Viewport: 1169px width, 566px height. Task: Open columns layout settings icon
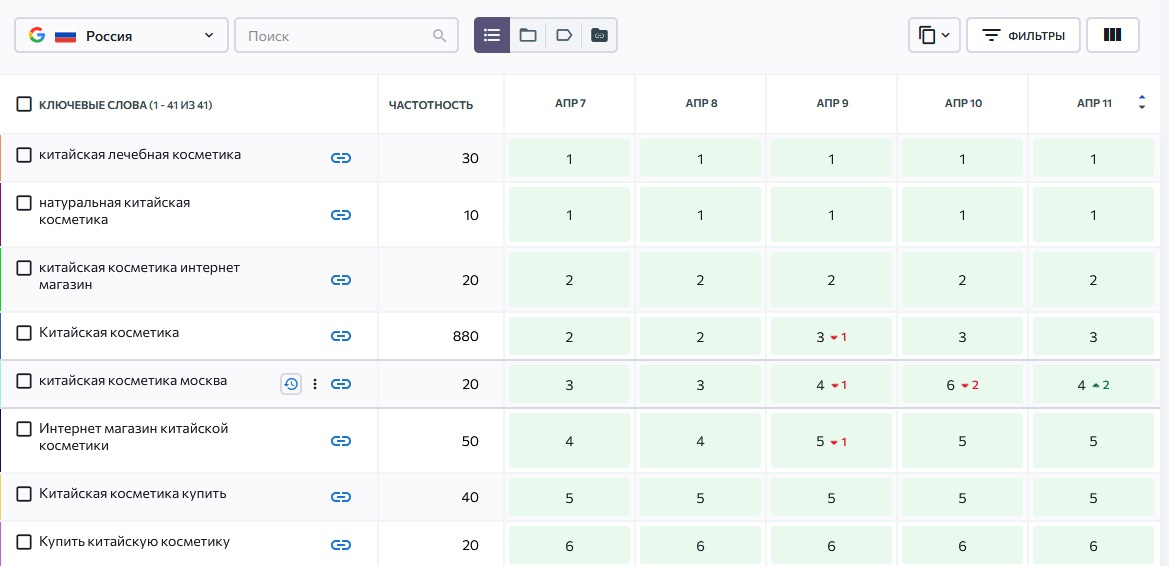[x=1112, y=35]
